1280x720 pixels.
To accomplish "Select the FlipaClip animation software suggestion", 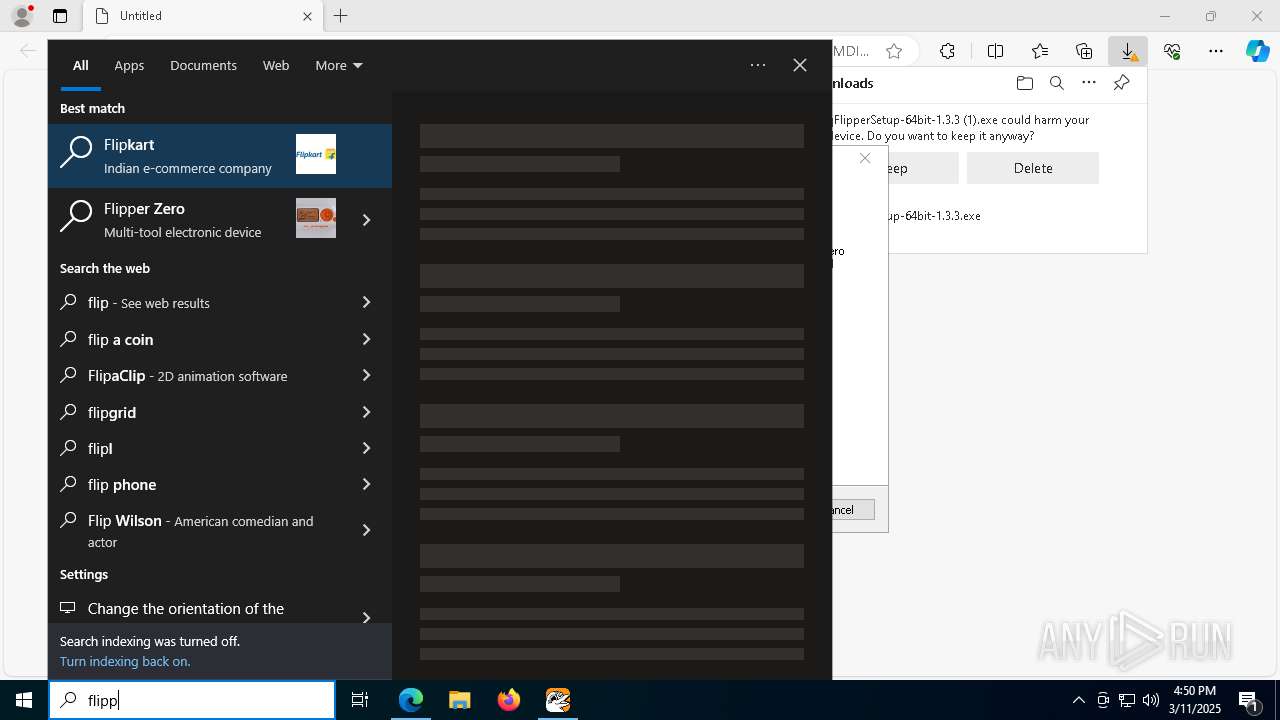I will tap(196, 375).
